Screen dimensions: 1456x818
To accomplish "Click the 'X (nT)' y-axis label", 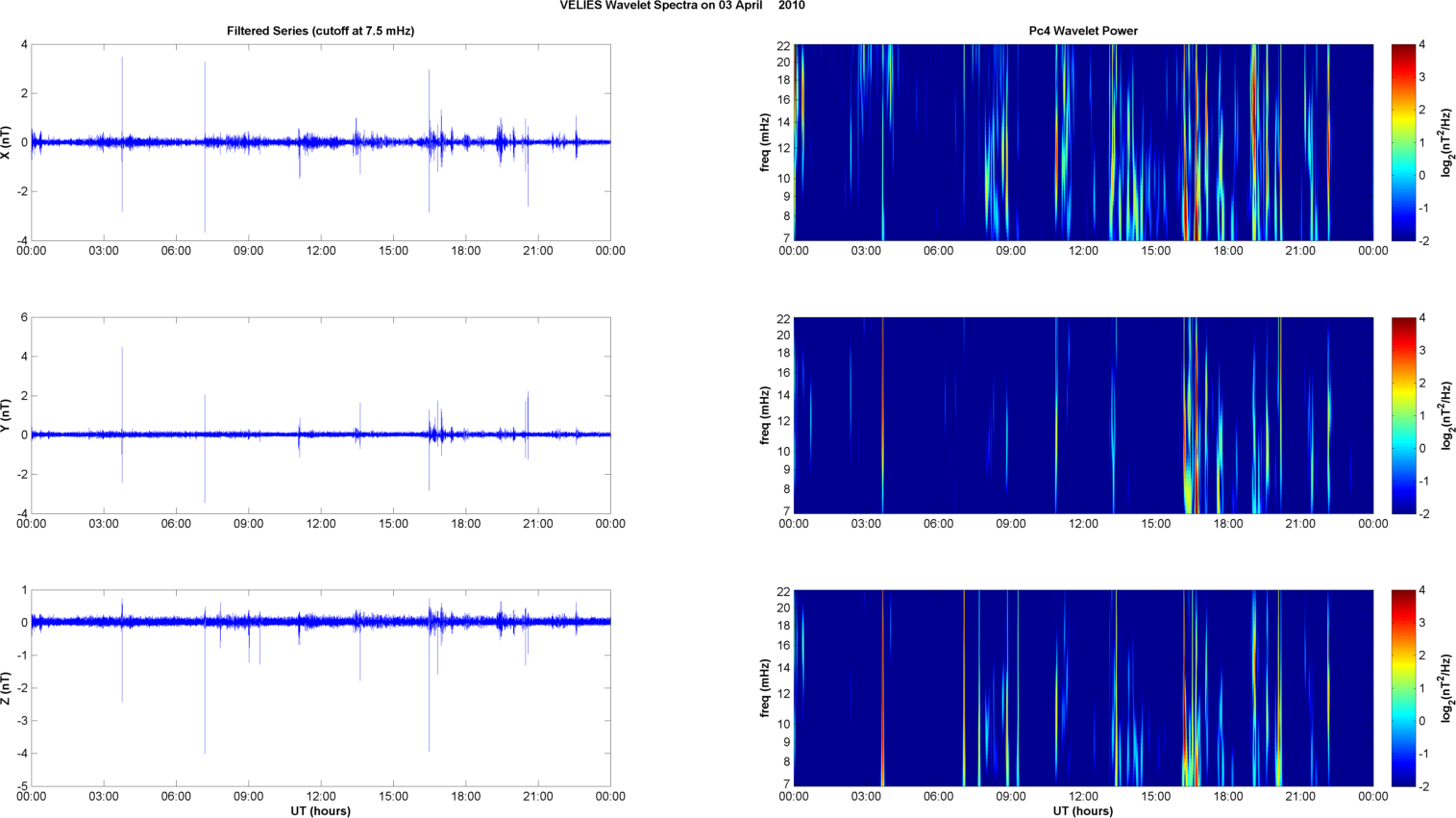I will (7, 142).
